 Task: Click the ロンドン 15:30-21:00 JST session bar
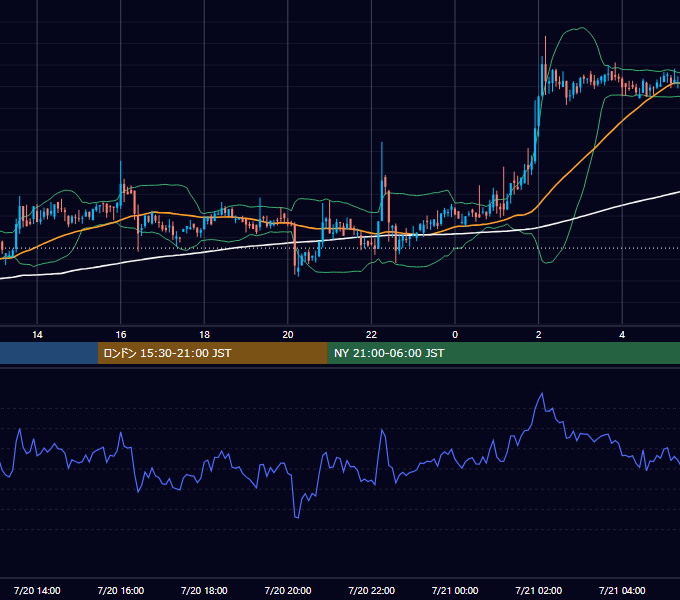(x=212, y=353)
